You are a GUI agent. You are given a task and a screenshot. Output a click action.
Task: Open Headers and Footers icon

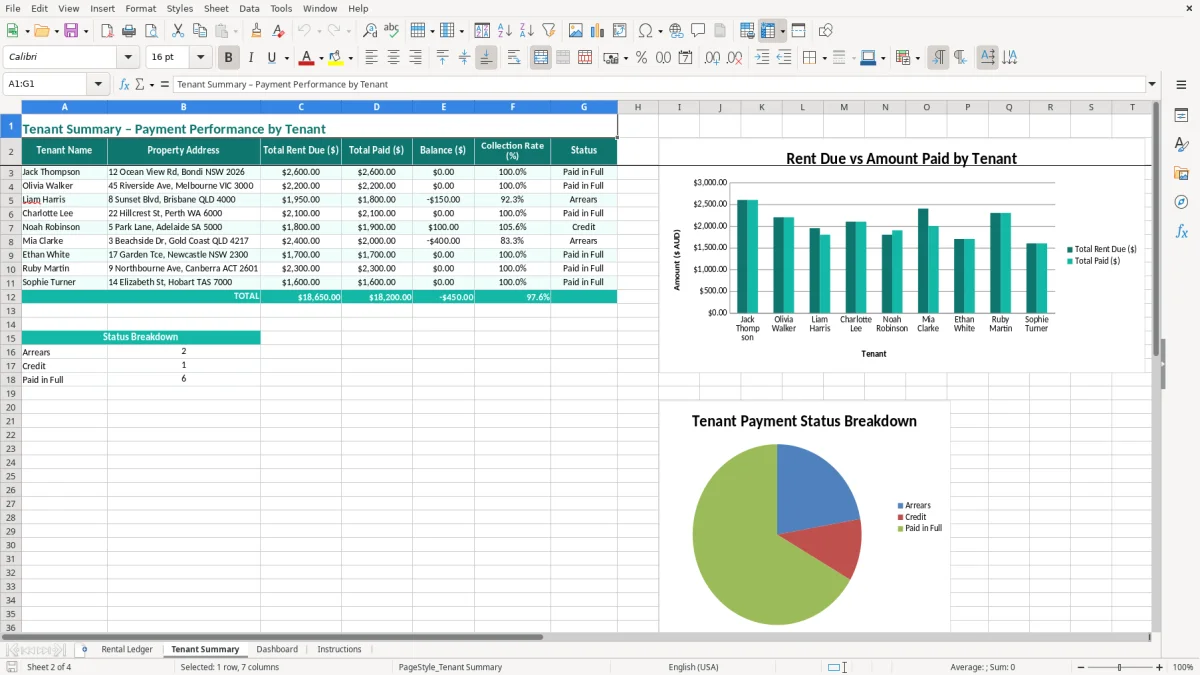[720, 31]
